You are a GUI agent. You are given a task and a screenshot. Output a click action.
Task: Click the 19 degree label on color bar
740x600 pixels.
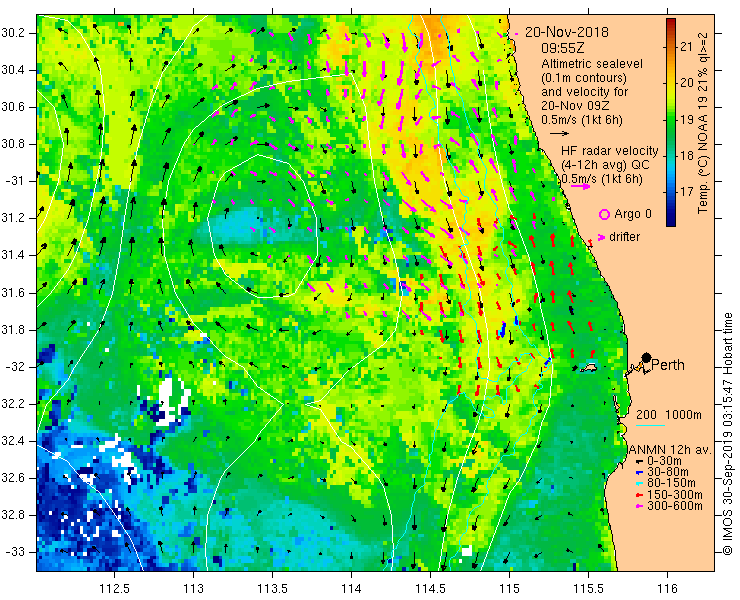point(687,119)
